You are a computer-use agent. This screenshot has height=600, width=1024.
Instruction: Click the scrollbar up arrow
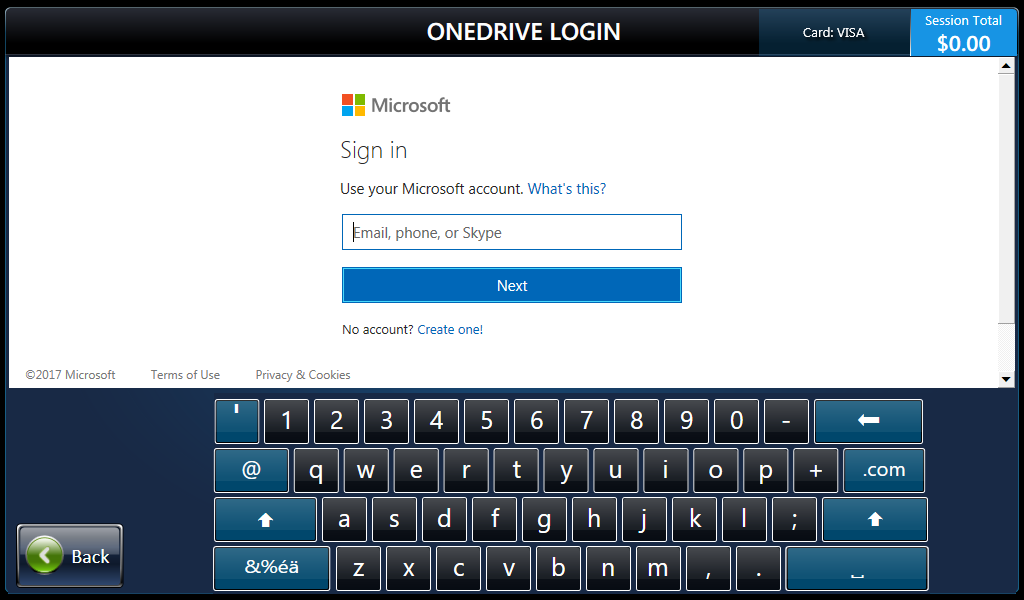(1006, 66)
